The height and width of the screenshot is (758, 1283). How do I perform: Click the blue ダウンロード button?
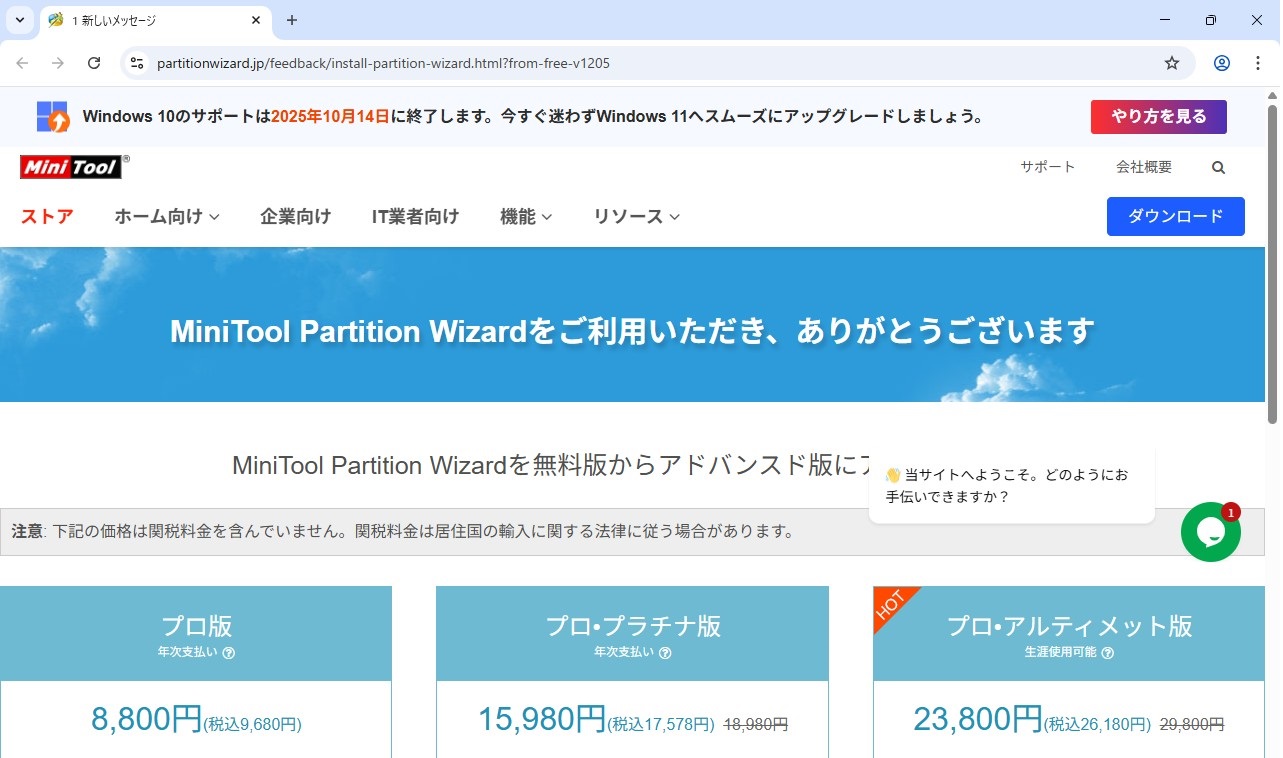1175,217
